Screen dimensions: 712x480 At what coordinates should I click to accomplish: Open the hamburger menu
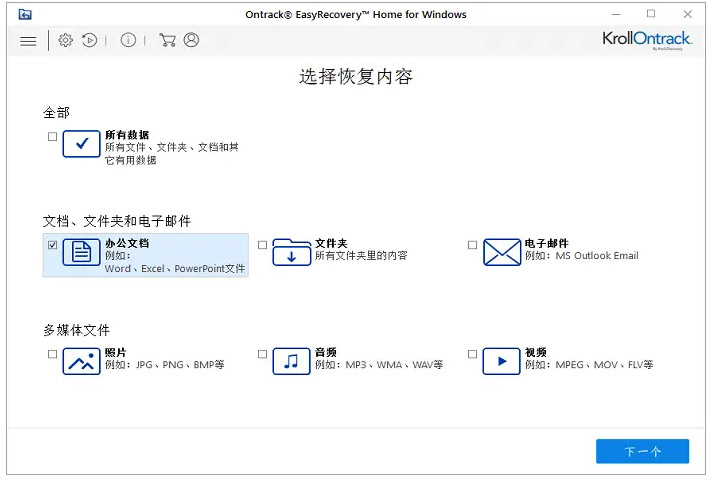click(28, 41)
